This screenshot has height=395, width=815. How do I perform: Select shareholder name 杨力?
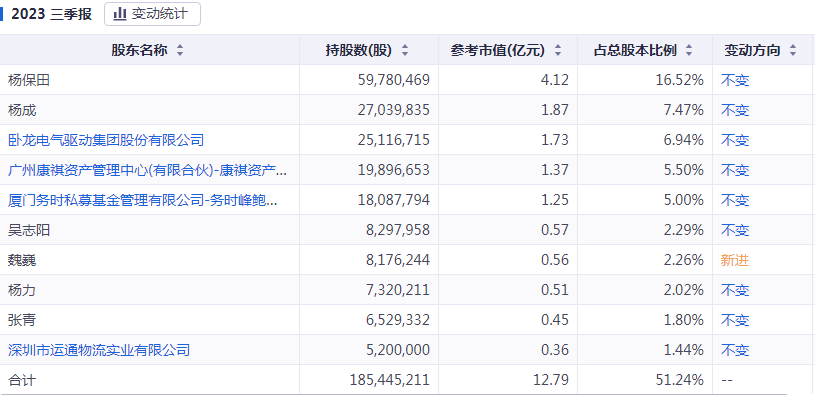tap(22, 290)
